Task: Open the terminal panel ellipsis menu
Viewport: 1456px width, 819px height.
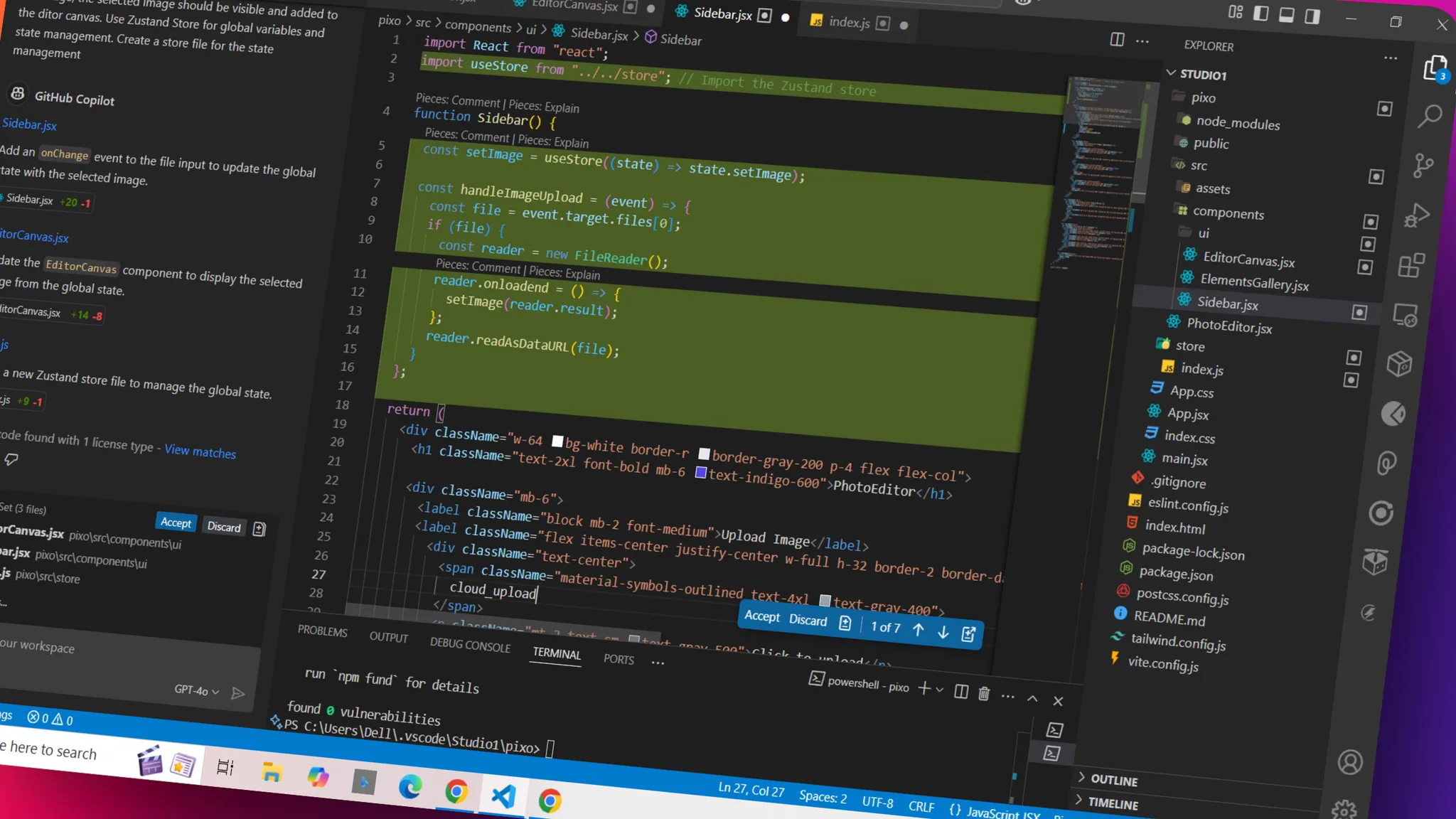Action: click(1007, 697)
